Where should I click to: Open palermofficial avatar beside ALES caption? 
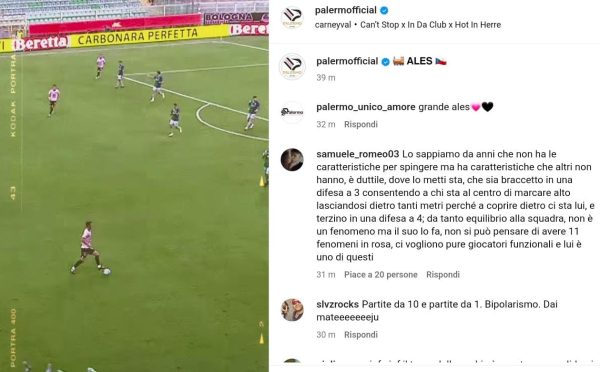click(x=292, y=67)
